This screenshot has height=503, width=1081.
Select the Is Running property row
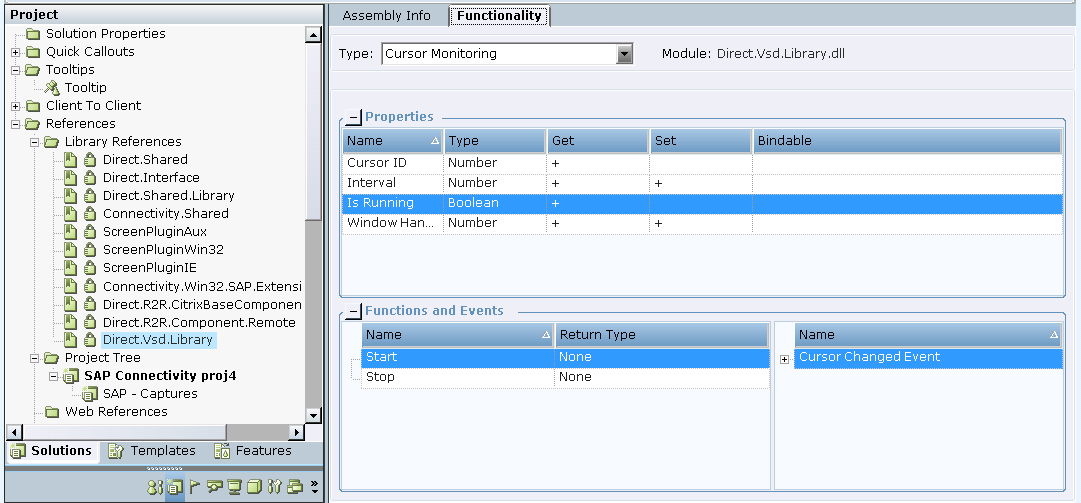click(x=702, y=203)
